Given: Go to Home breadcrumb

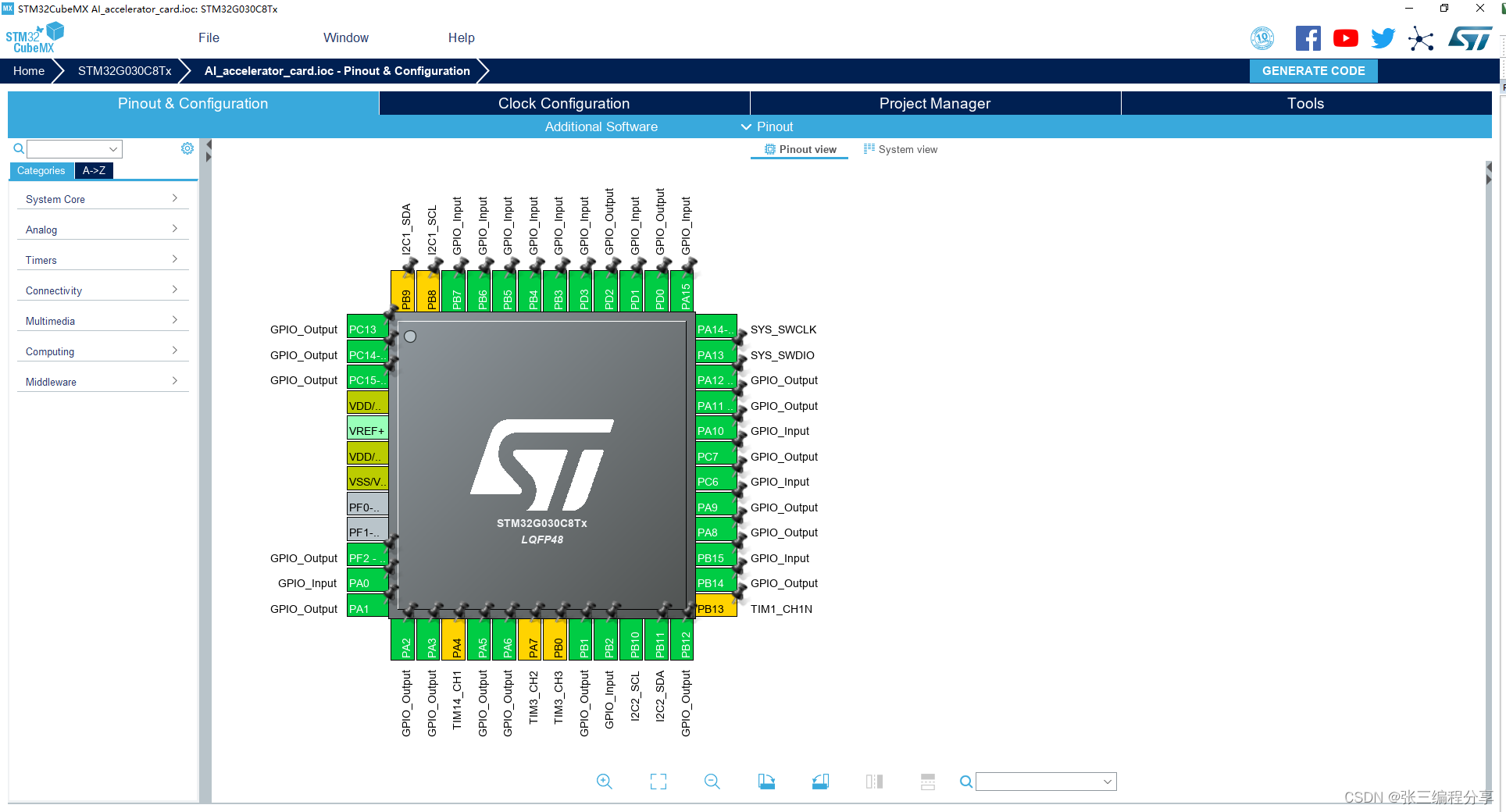Looking at the screenshot, I should 29,70.
